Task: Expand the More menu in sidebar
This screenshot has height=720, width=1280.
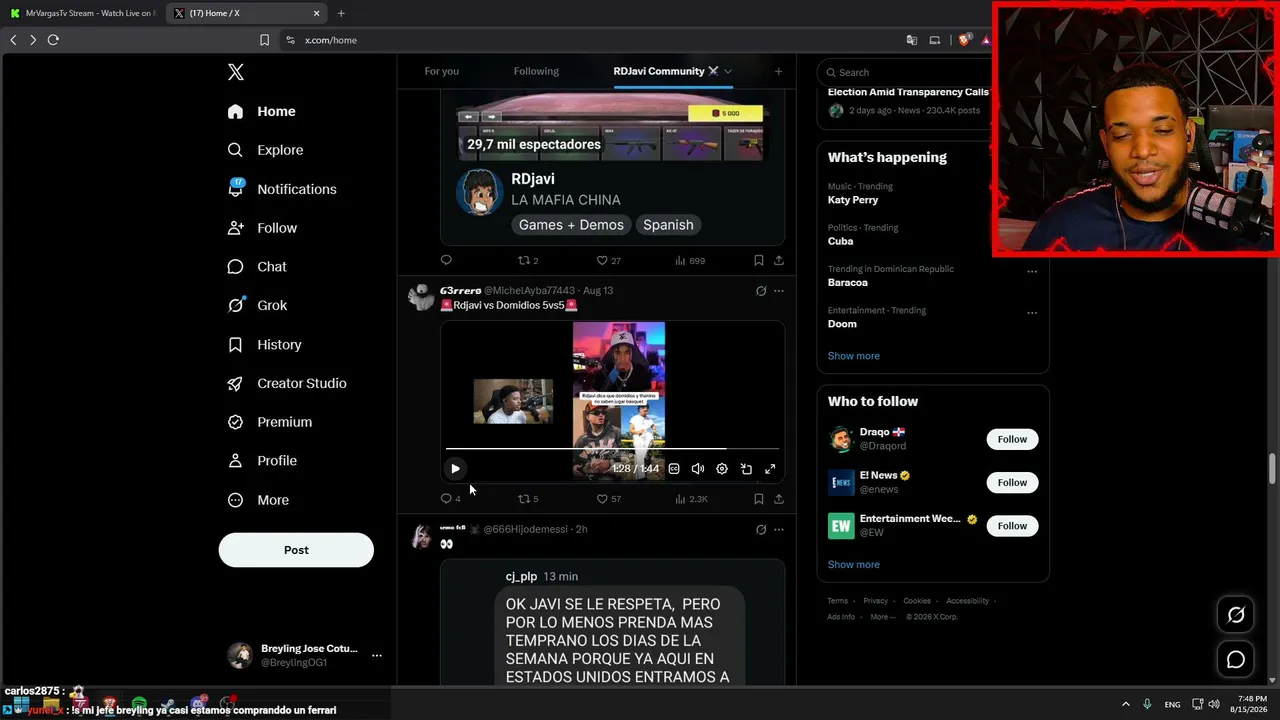Action: pos(258,500)
